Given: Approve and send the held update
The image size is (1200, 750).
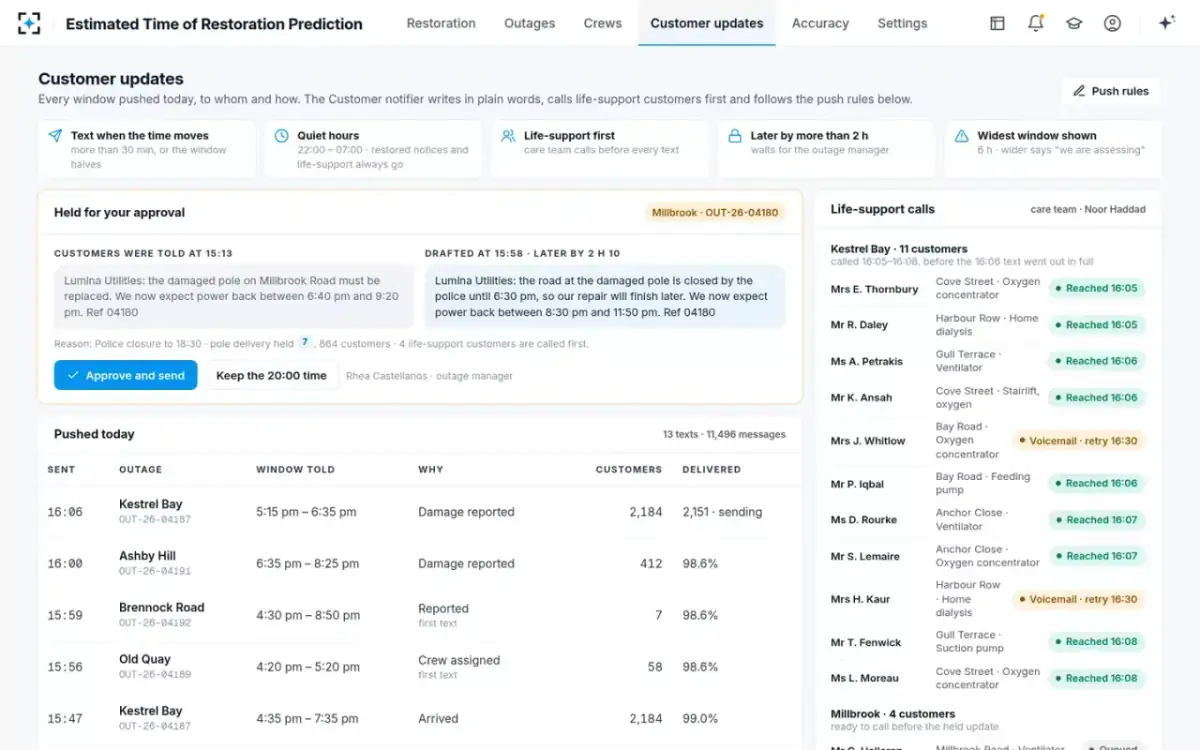Looking at the screenshot, I should coord(125,376).
